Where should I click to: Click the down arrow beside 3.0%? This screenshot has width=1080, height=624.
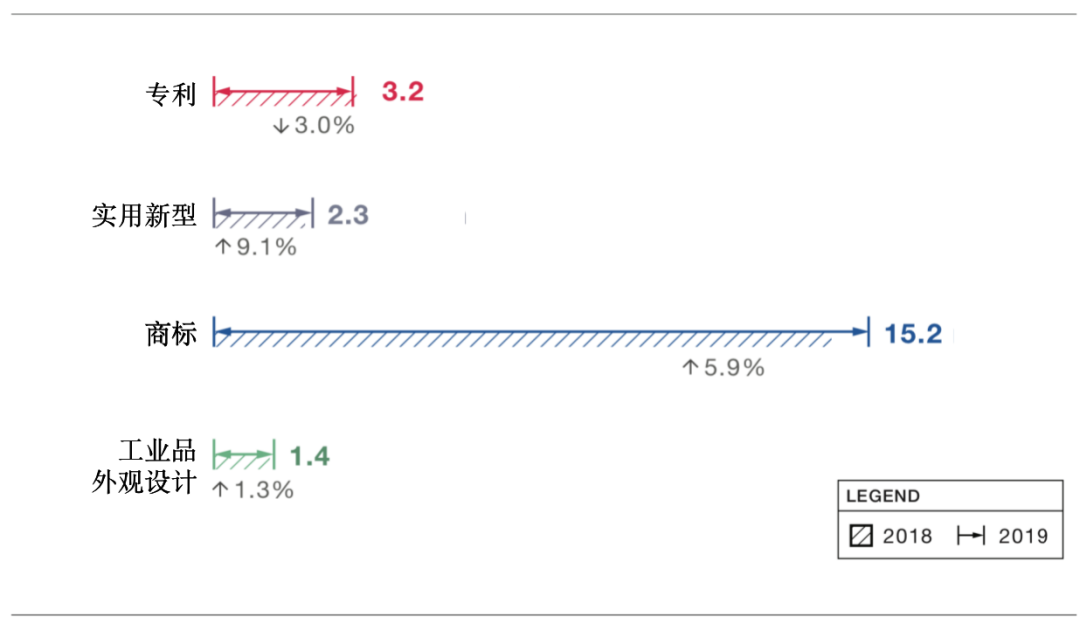pos(280,126)
